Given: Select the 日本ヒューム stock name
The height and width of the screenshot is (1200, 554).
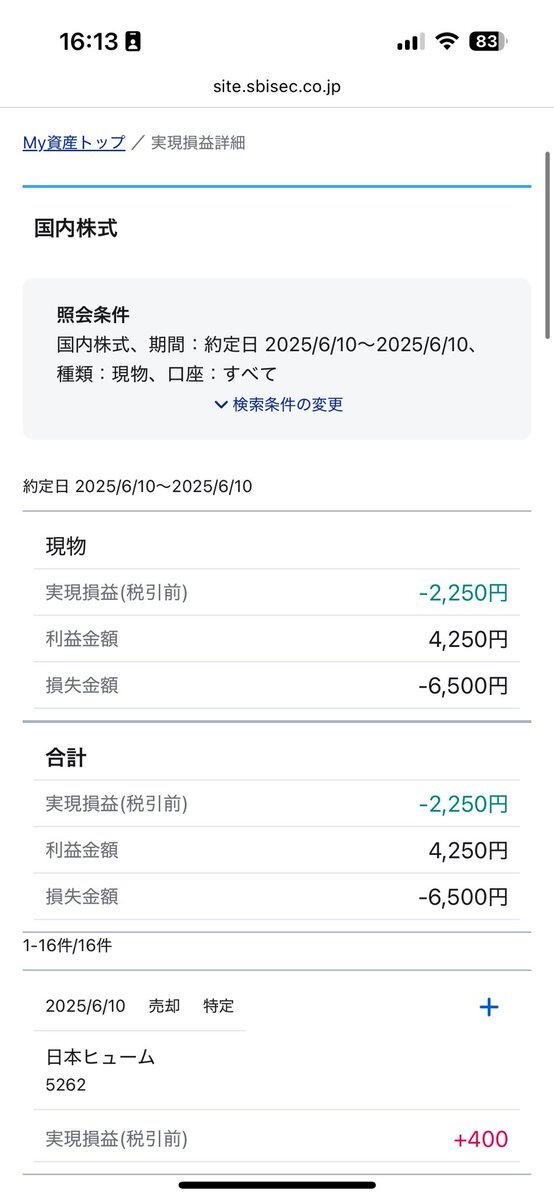Looking at the screenshot, I should [x=100, y=1057].
